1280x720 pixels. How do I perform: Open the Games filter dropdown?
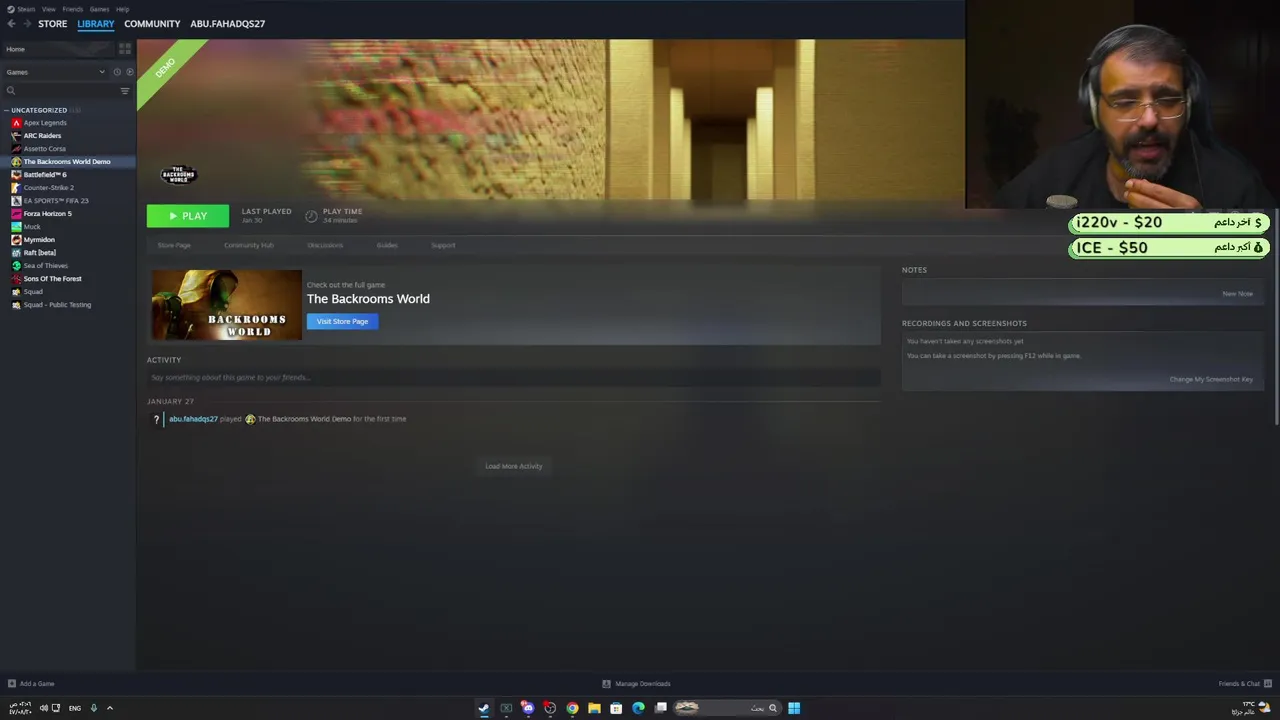click(55, 72)
